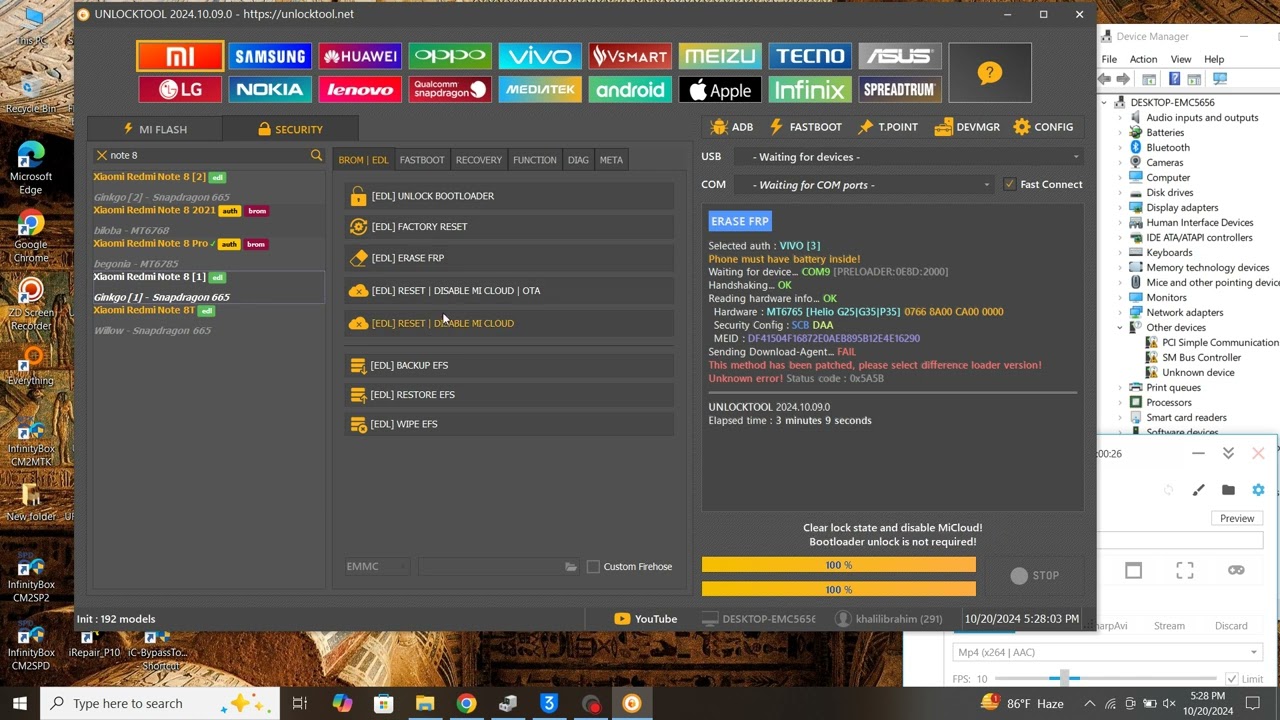Select the Xiaomi MI brand logo
Image resolution: width=1280 pixels, height=720 pixels.
(180, 56)
